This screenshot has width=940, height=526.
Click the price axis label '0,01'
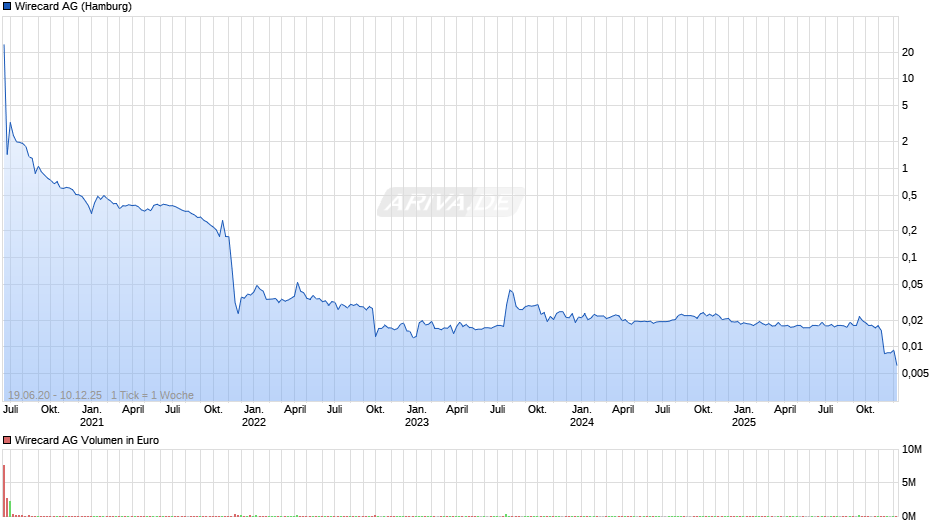(912, 347)
